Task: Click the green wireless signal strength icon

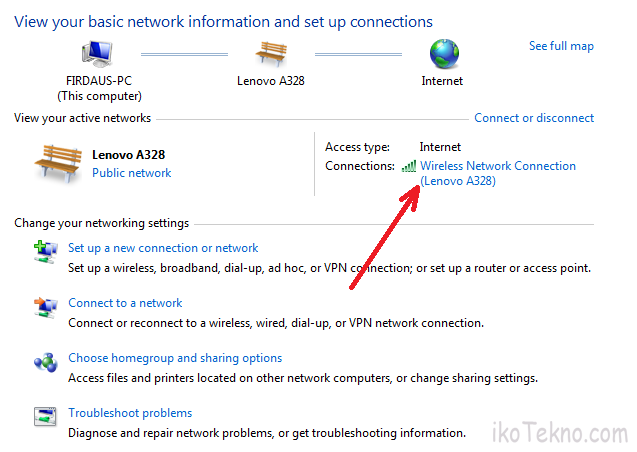Action: coord(409,166)
